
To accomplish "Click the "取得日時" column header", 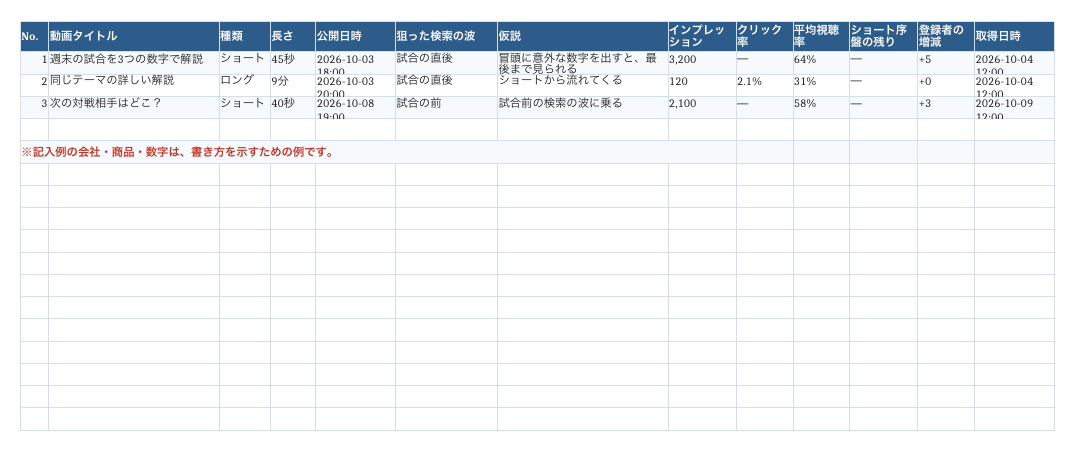I will pyautogui.click(x=1014, y=36).
